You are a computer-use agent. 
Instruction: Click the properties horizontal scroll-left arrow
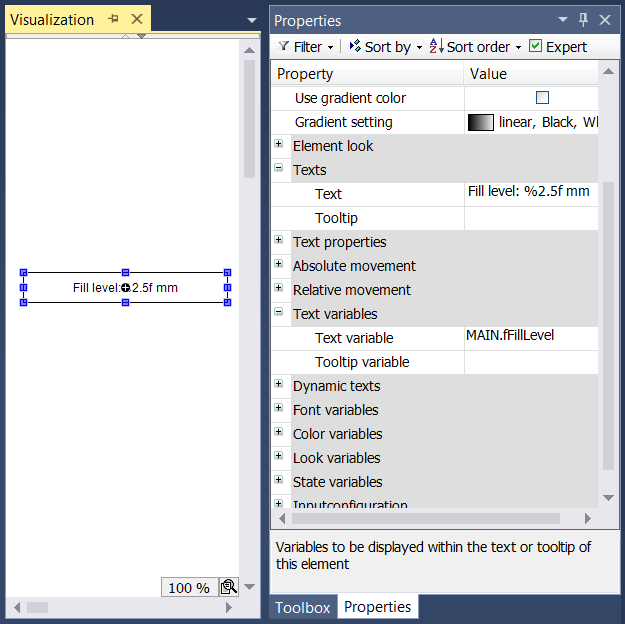pyautogui.click(x=282, y=518)
